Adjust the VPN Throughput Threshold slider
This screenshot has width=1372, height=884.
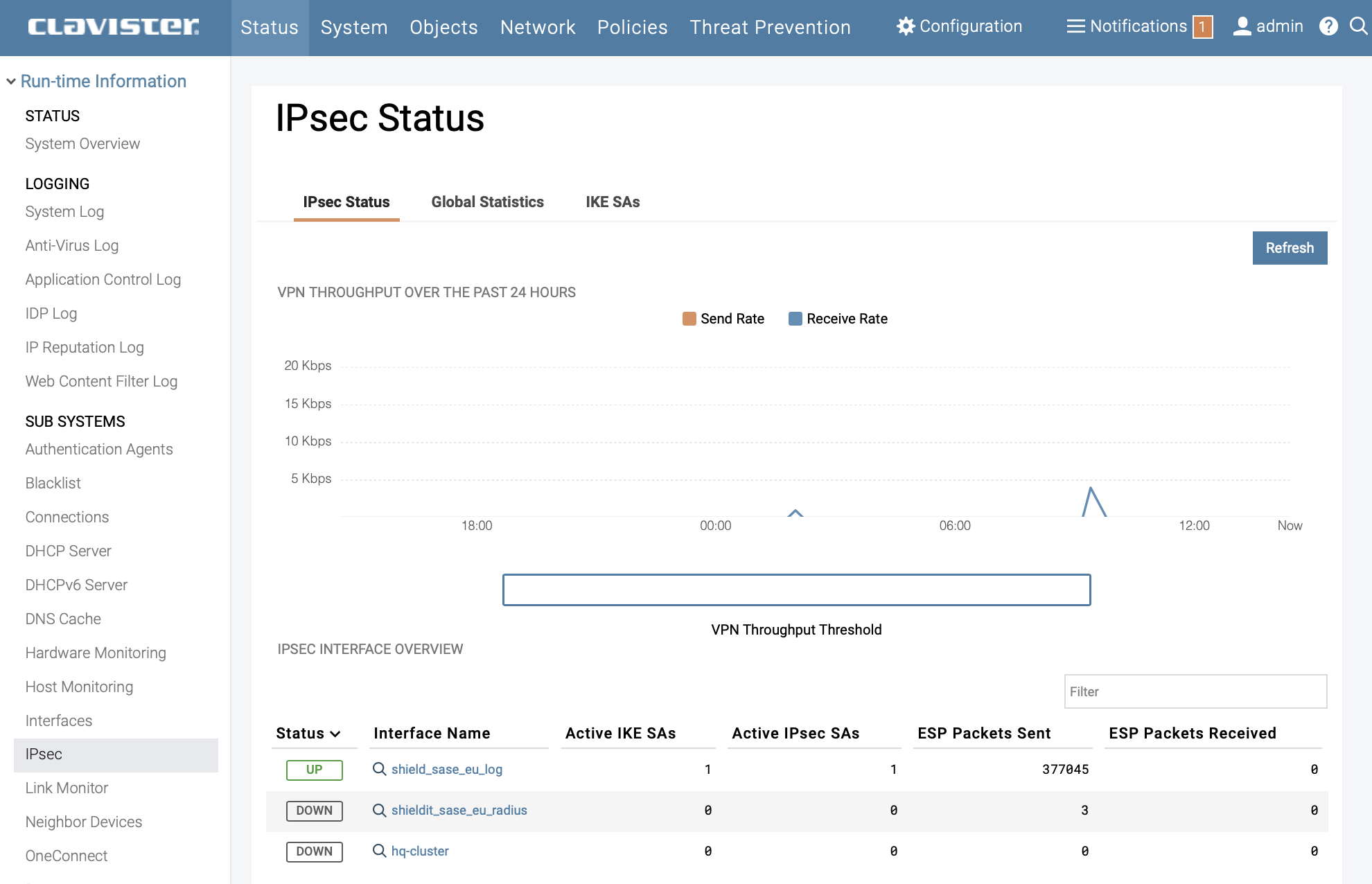coord(797,590)
